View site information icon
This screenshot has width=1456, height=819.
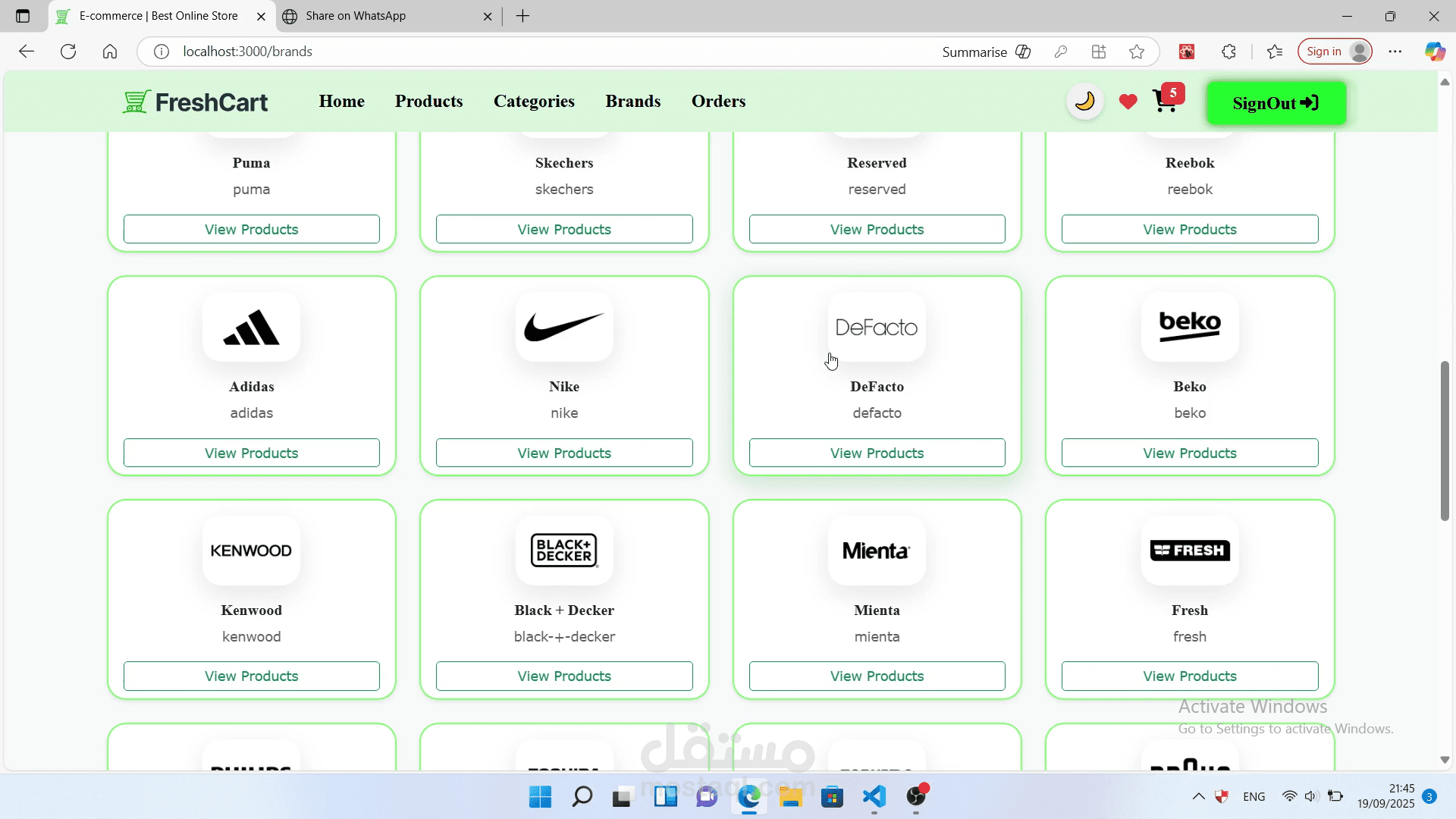[162, 52]
